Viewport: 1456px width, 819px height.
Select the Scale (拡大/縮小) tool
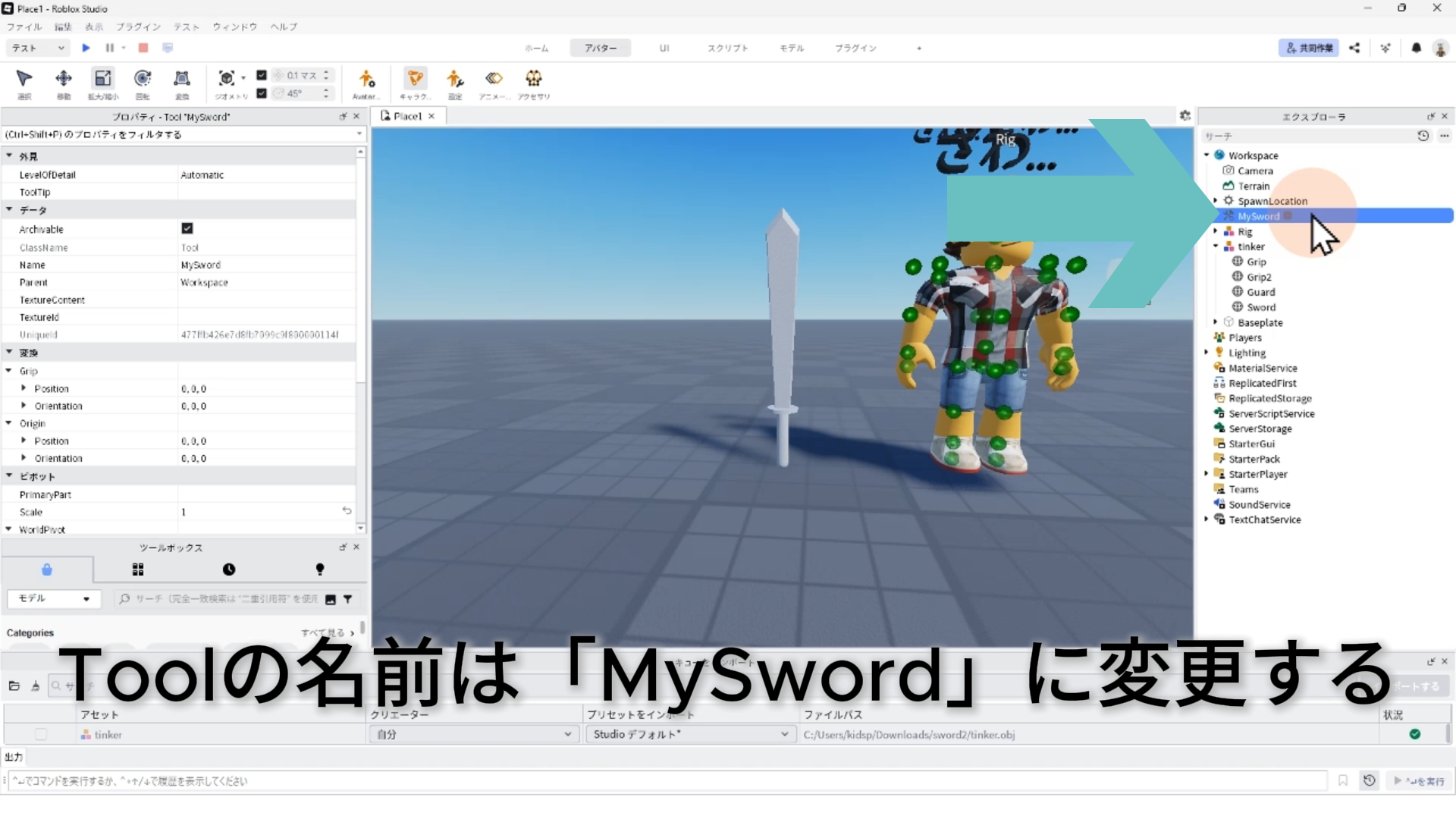point(103,79)
